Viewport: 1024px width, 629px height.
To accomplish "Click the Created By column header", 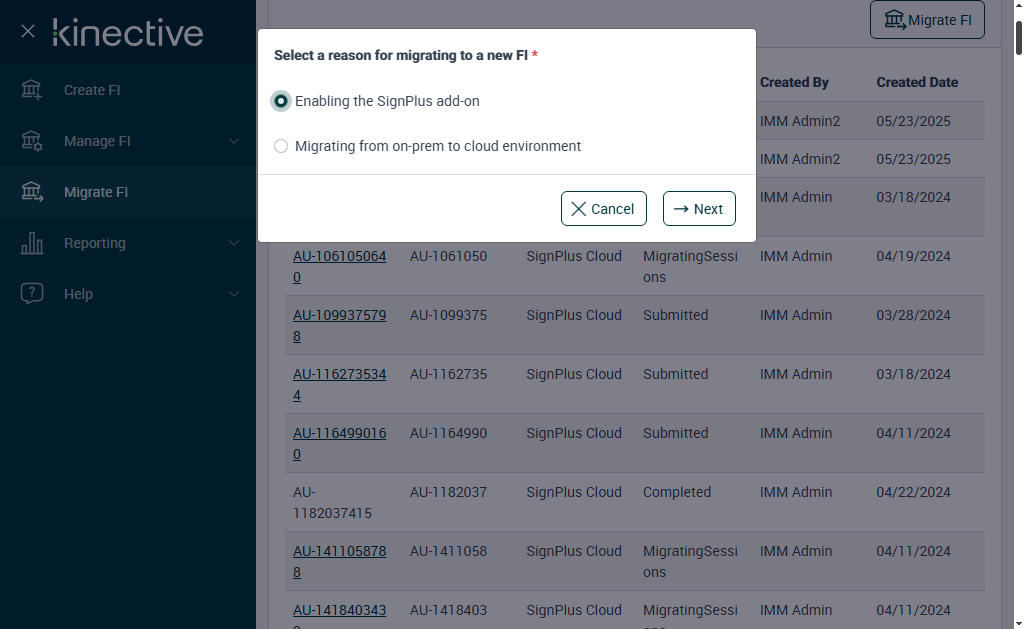I will point(794,82).
